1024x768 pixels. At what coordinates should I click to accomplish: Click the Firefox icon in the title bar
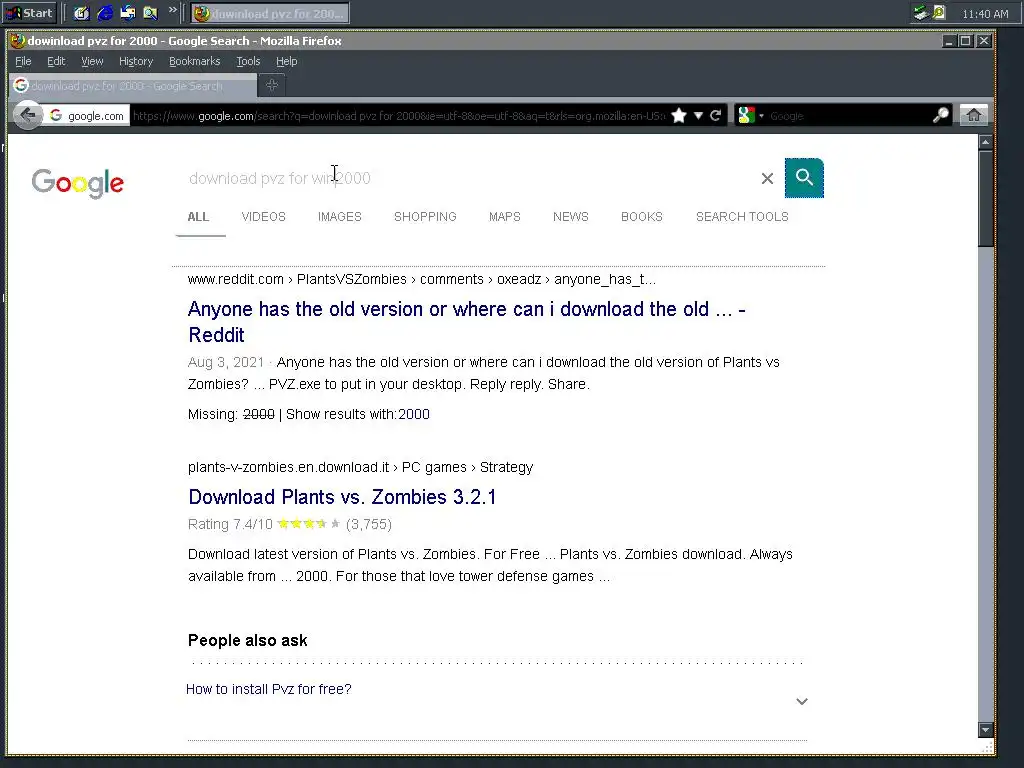tap(18, 40)
